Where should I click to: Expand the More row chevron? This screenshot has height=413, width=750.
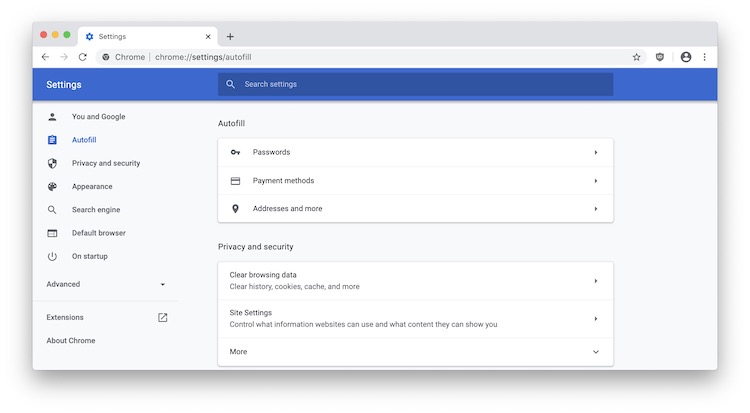(596, 352)
